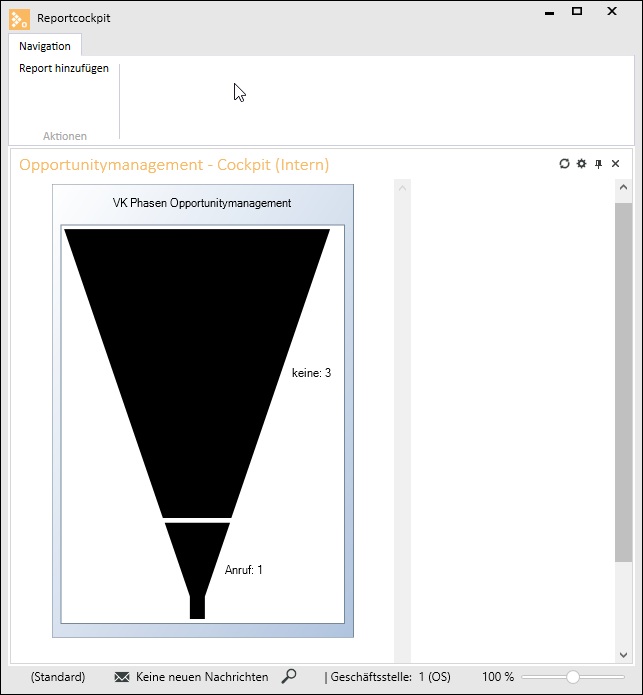The height and width of the screenshot is (695, 643).
Task: Click the VK Phasen Opportunitymanagement chart title
Action: click(202, 203)
